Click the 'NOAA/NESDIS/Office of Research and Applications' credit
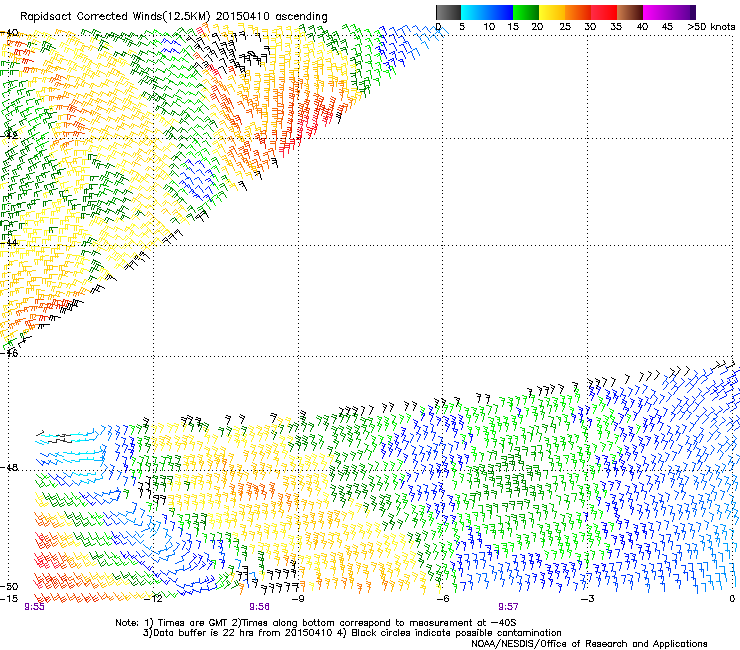This screenshot has height=650, width=740. coord(589,644)
